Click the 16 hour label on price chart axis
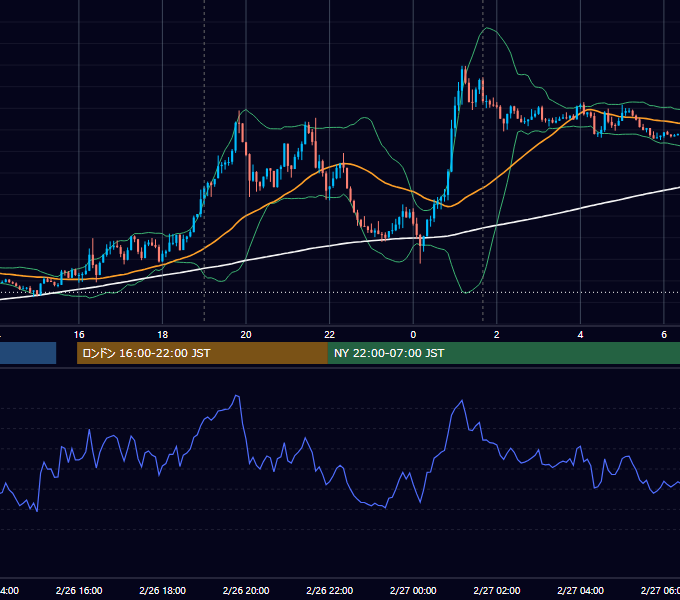 [x=79, y=335]
